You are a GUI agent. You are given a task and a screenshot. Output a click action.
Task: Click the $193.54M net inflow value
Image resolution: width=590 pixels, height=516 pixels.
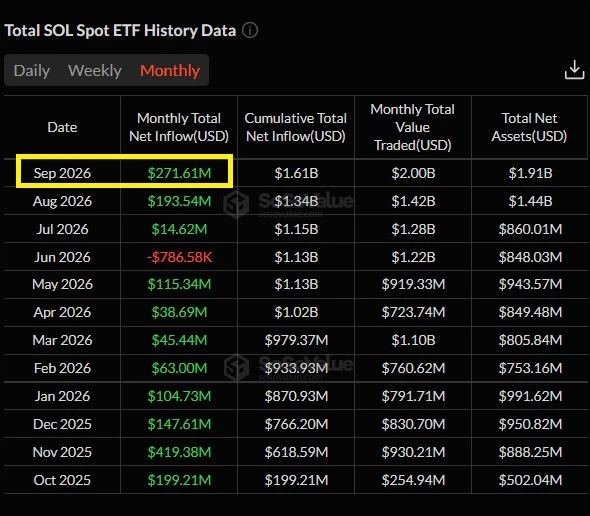[179, 201]
